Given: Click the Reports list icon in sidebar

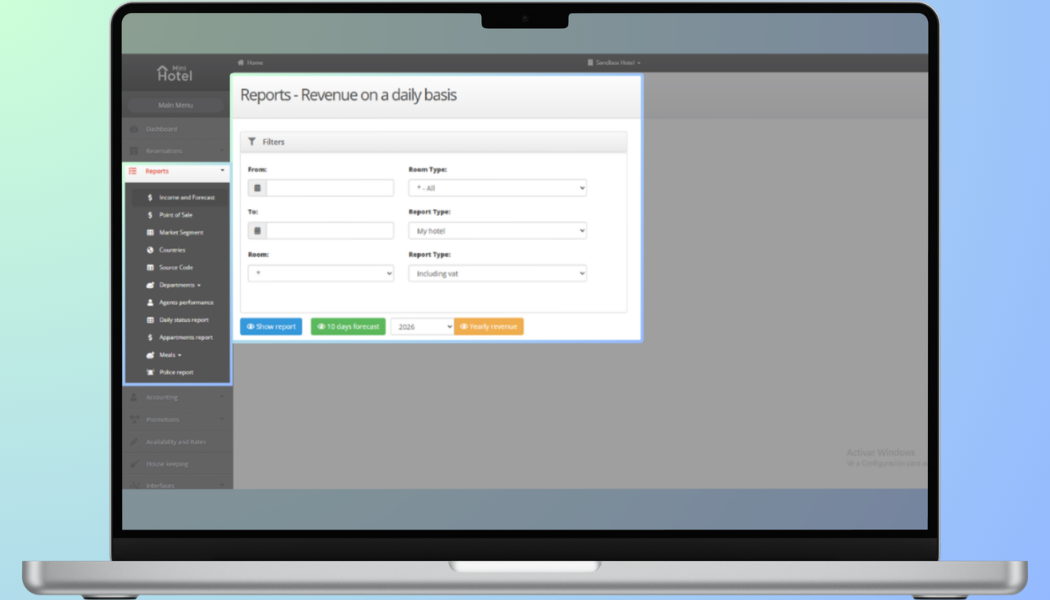Looking at the screenshot, I should [x=133, y=171].
